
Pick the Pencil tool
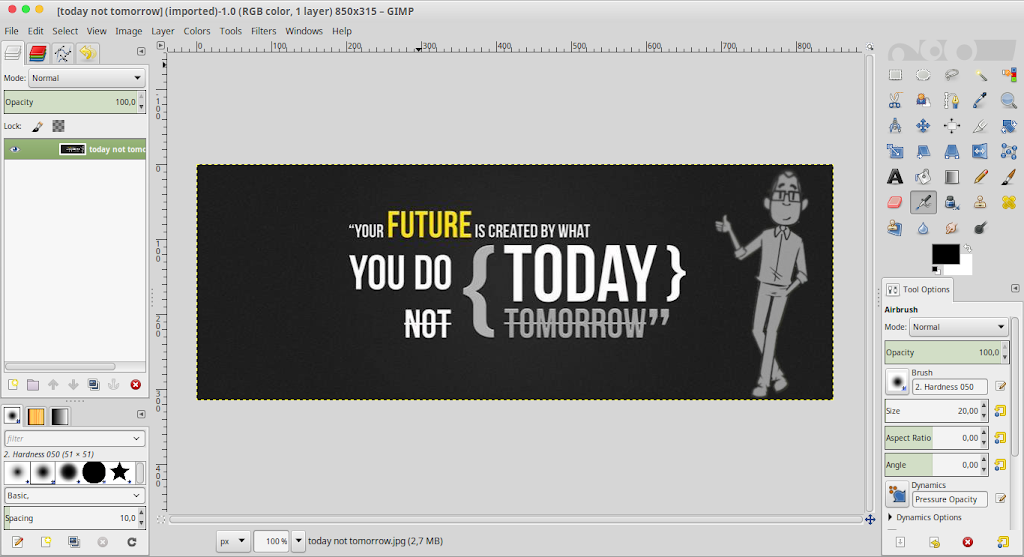(981, 177)
